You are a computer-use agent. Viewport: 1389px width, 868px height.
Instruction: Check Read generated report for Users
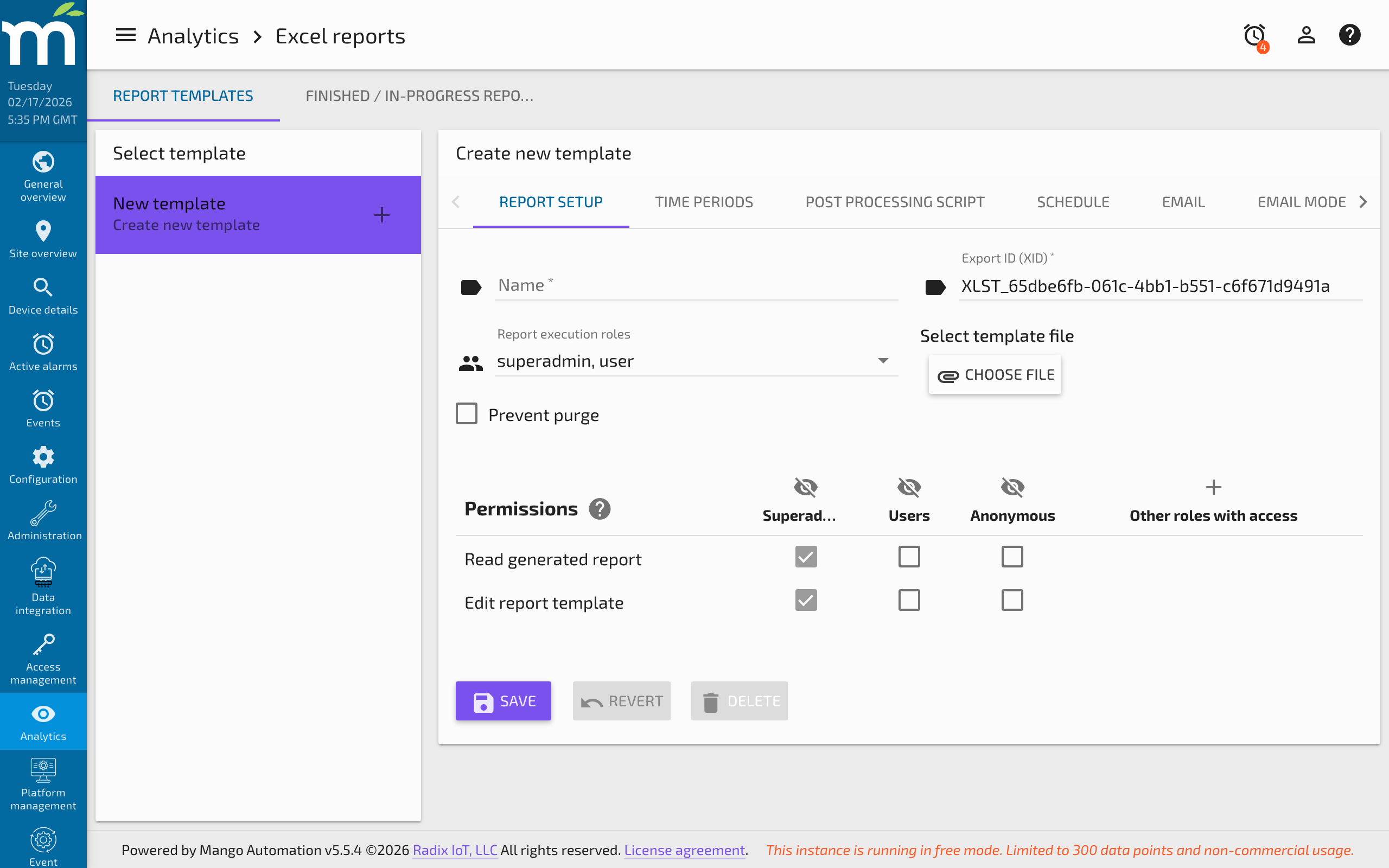(x=909, y=556)
